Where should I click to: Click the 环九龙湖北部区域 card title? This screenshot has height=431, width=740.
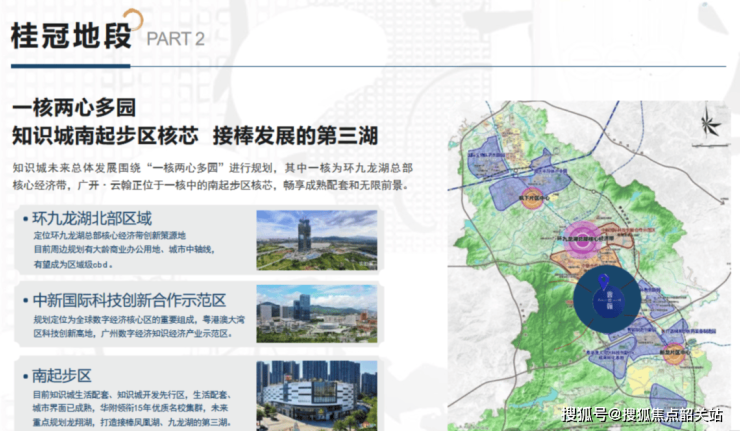coord(92,219)
